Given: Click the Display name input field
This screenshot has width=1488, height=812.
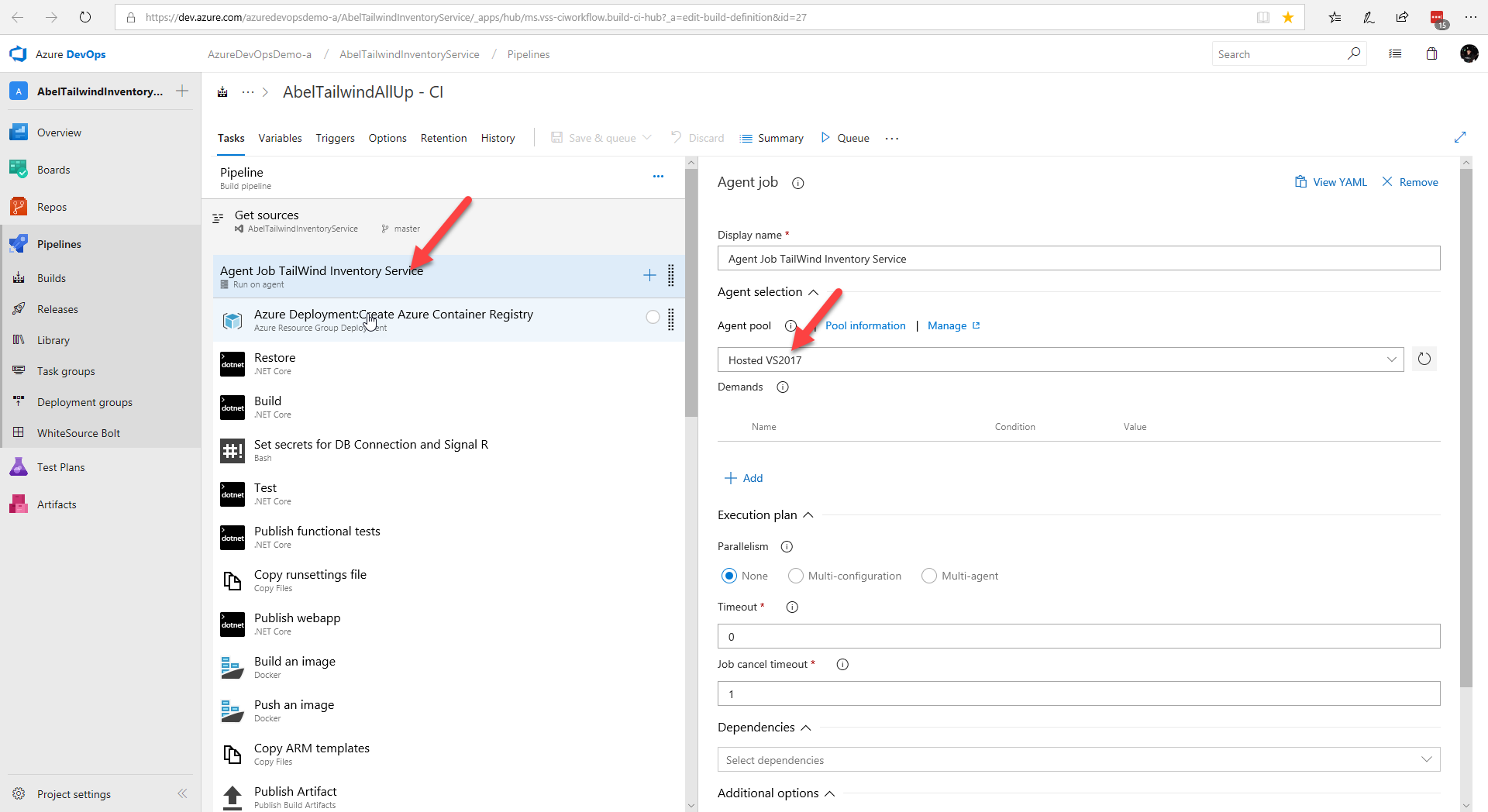Looking at the screenshot, I should pos(1079,258).
